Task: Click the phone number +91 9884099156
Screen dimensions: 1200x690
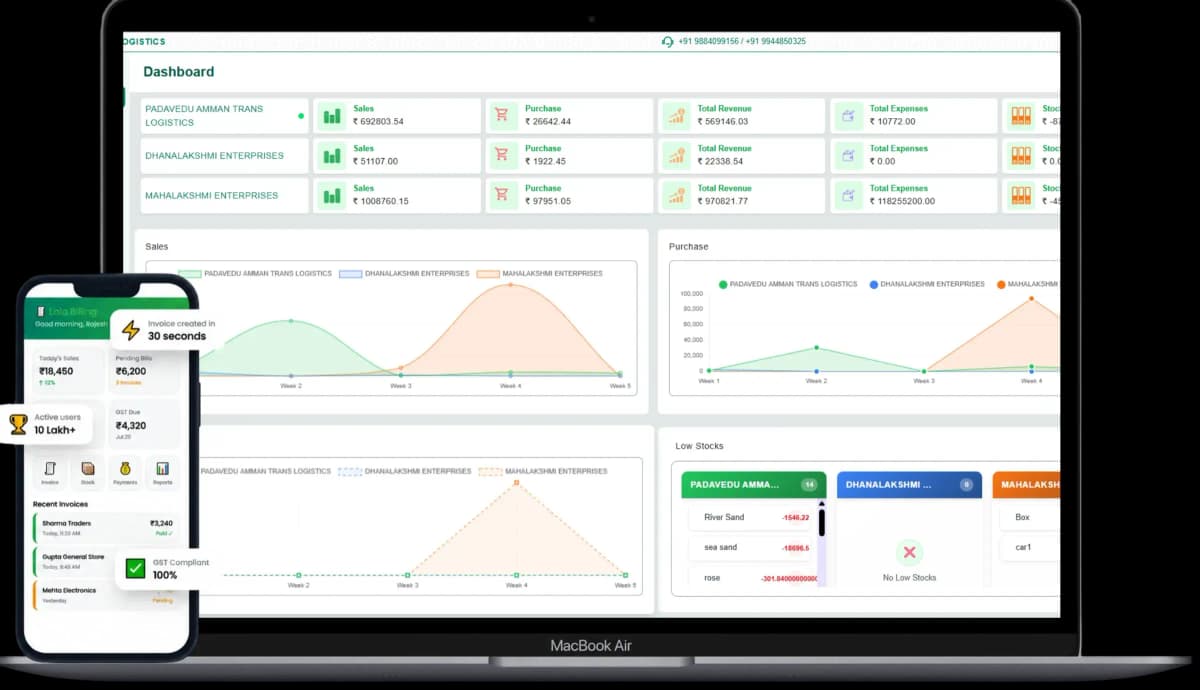Action: point(708,42)
